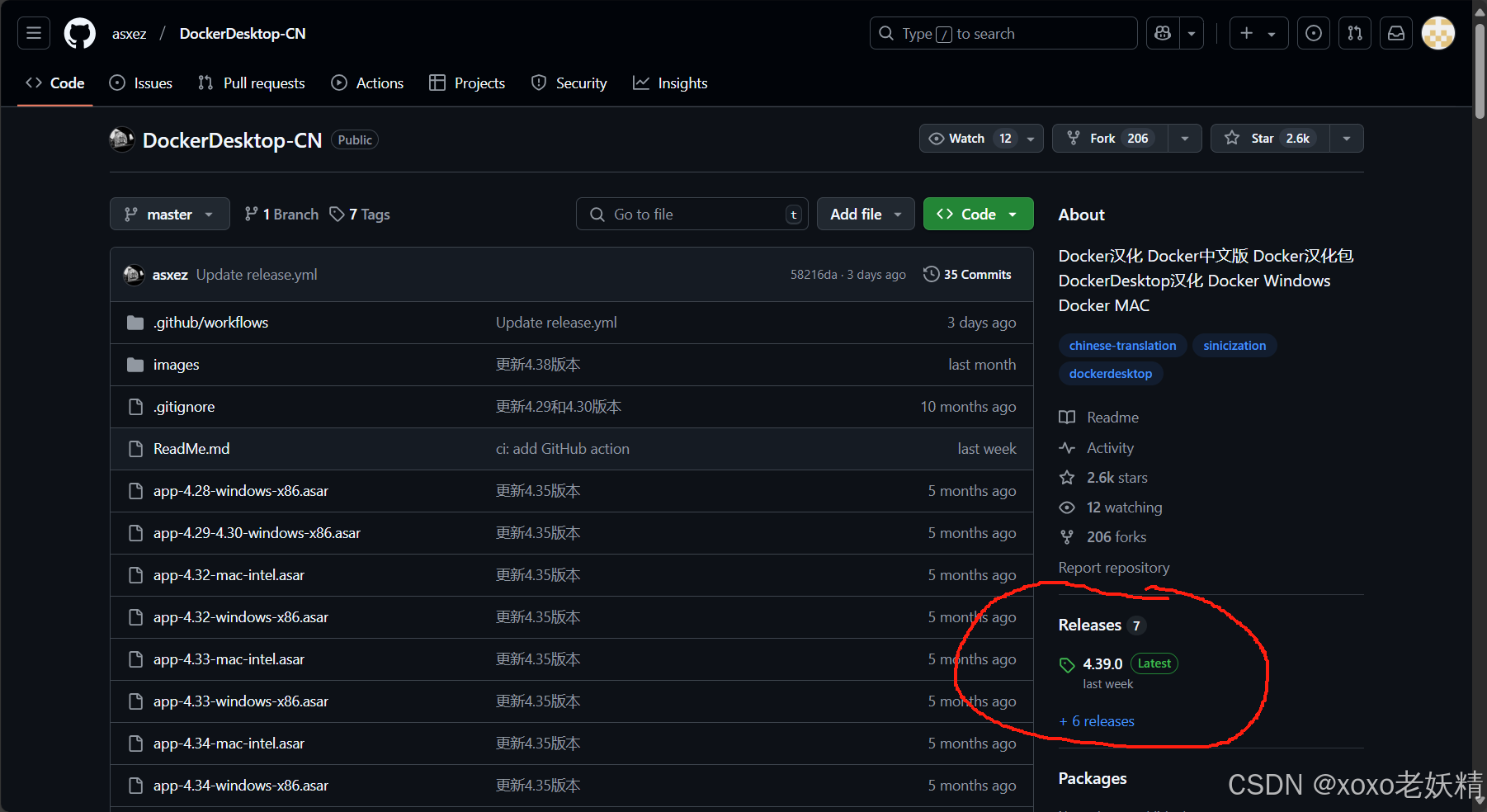Viewport: 1487px width, 812px height.
Task: Switch to the Issues tab
Action: point(141,83)
